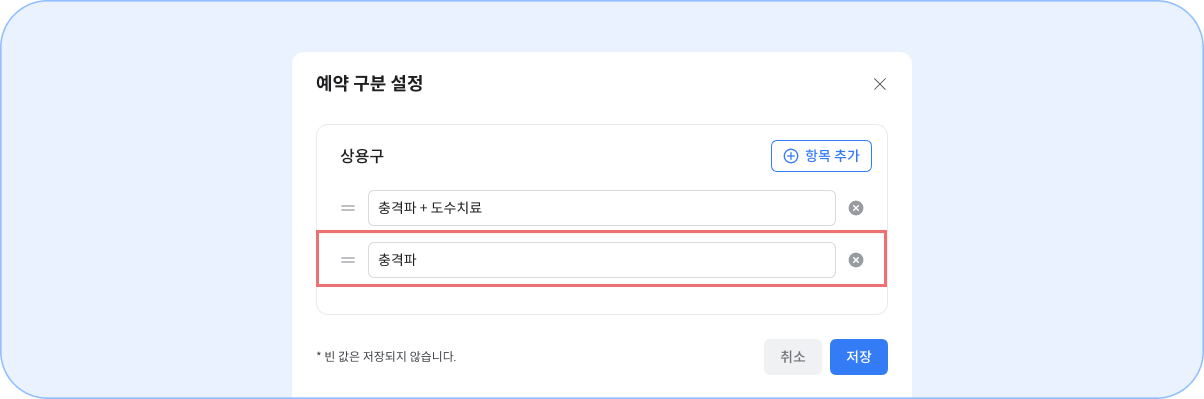Delete the 충격파 + 도수치료 entry
This screenshot has width=1204, height=399.
pos(856,208)
